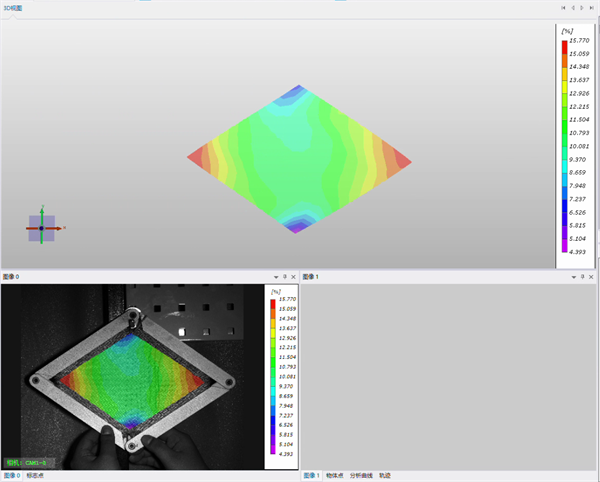Screen dimensions: 600x482
Task: Close the 图像 0 panel
Action: coord(293,277)
